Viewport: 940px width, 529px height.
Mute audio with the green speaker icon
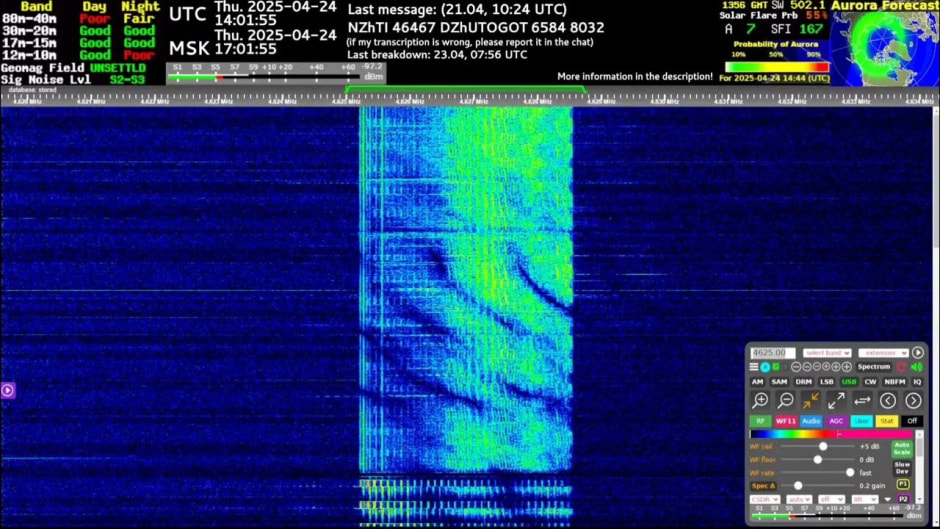[x=917, y=367]
